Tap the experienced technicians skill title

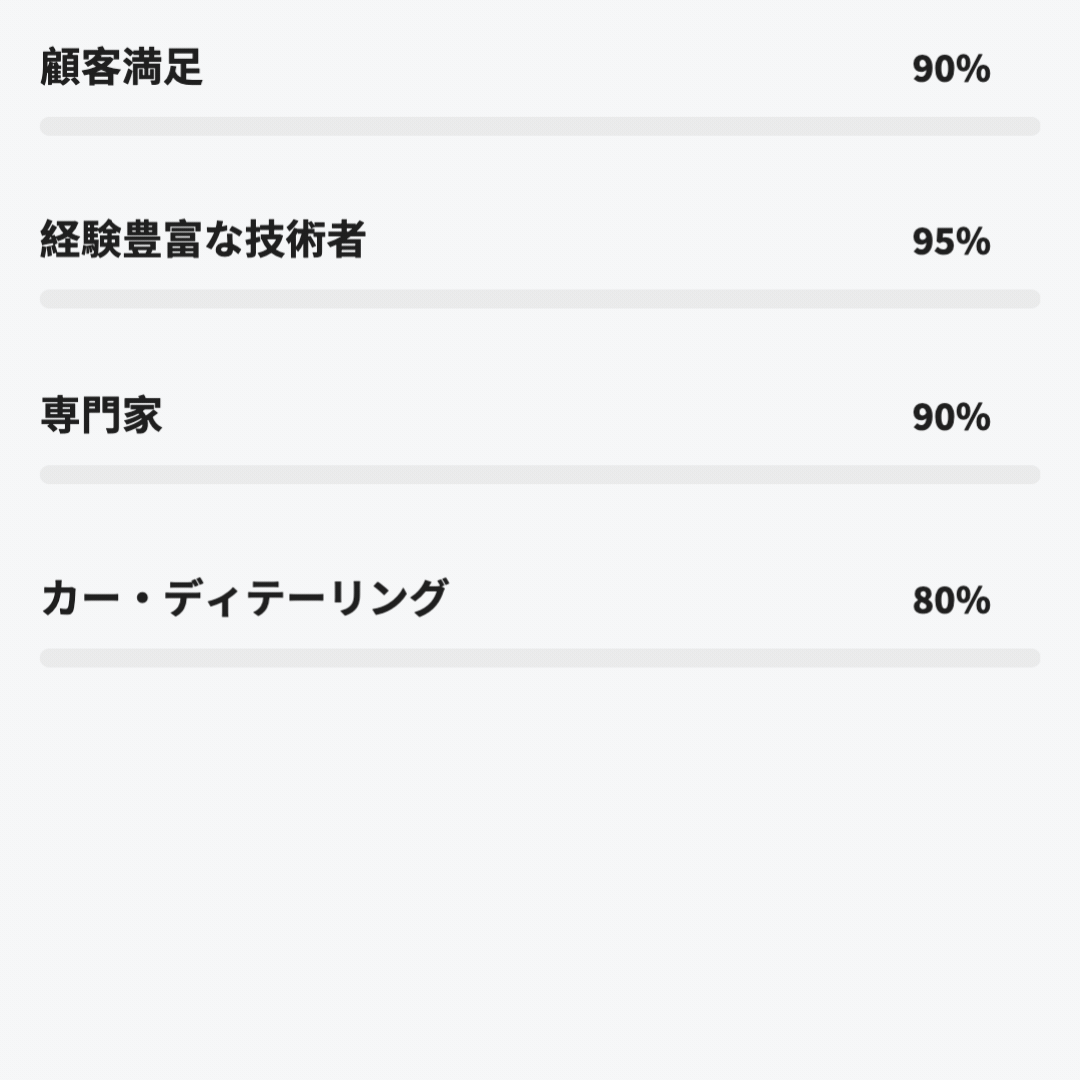[x=203, y=241]
